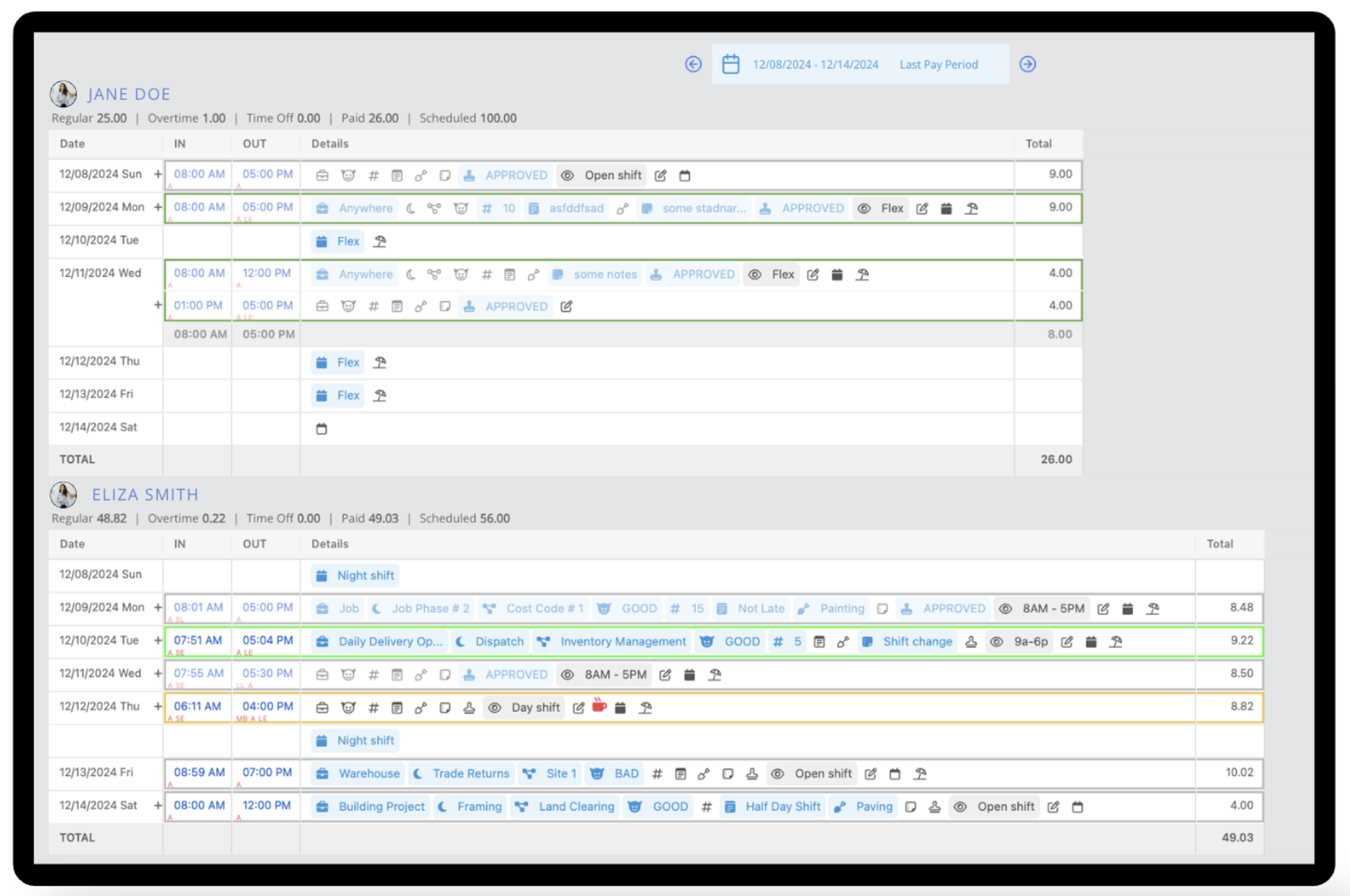Click the face rating icon on Wednesday's 01:00 PM shift

pos(348,306)
